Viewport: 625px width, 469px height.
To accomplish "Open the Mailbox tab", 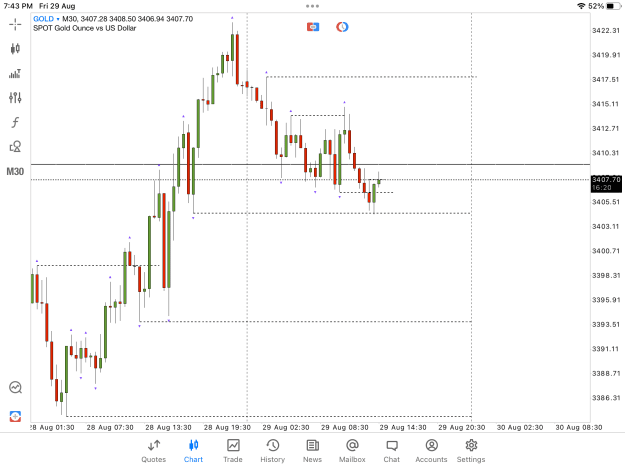I will point(352,451).
